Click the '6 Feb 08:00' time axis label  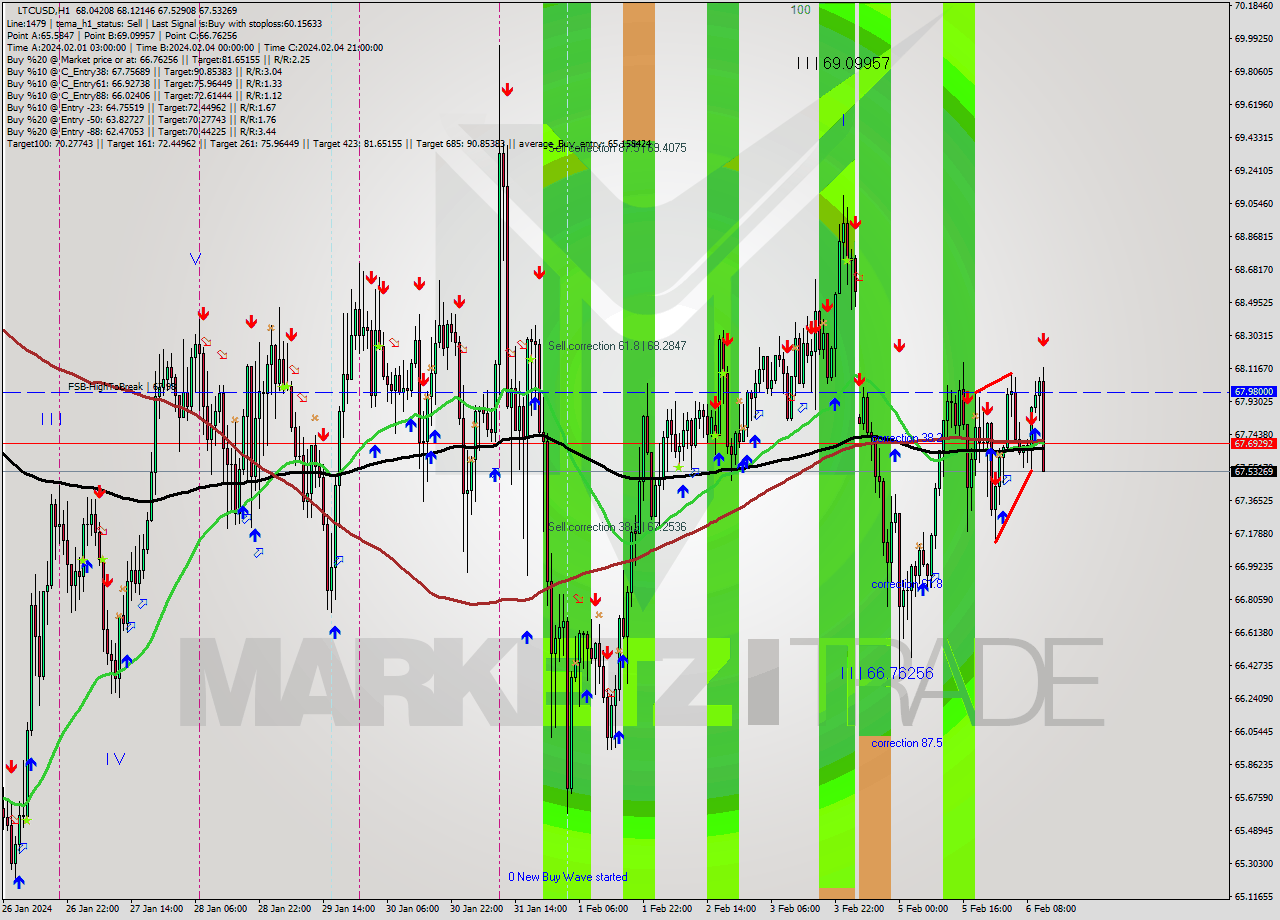1050,909
